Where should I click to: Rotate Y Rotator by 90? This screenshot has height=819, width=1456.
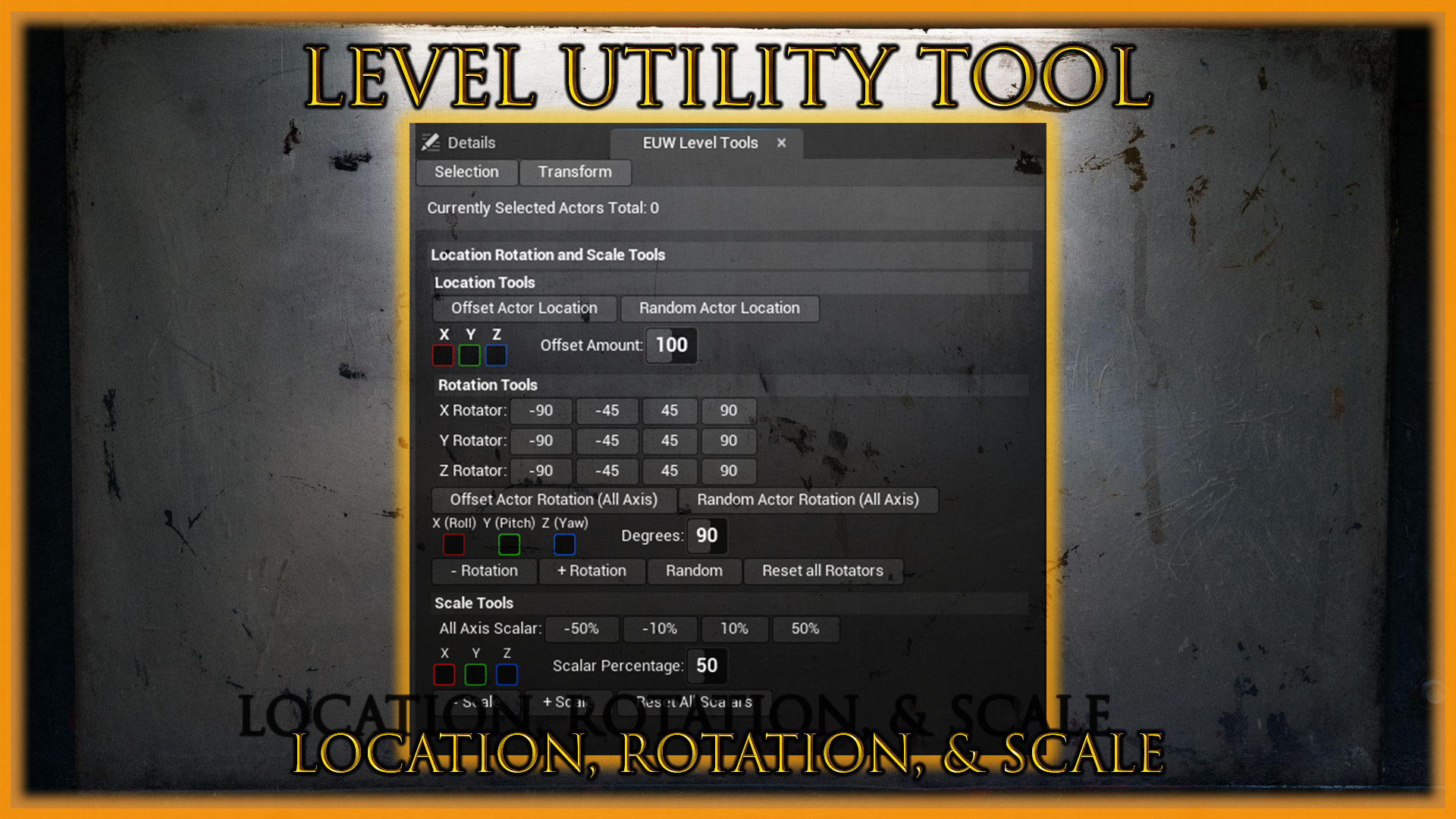[x=729, y=441]
